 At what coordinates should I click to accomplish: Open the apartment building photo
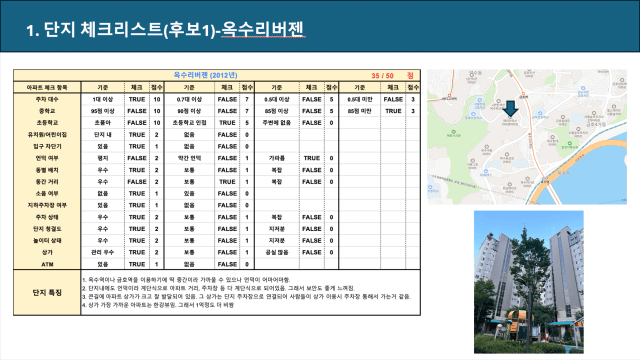pyautogui.click(x=529, y=282)
